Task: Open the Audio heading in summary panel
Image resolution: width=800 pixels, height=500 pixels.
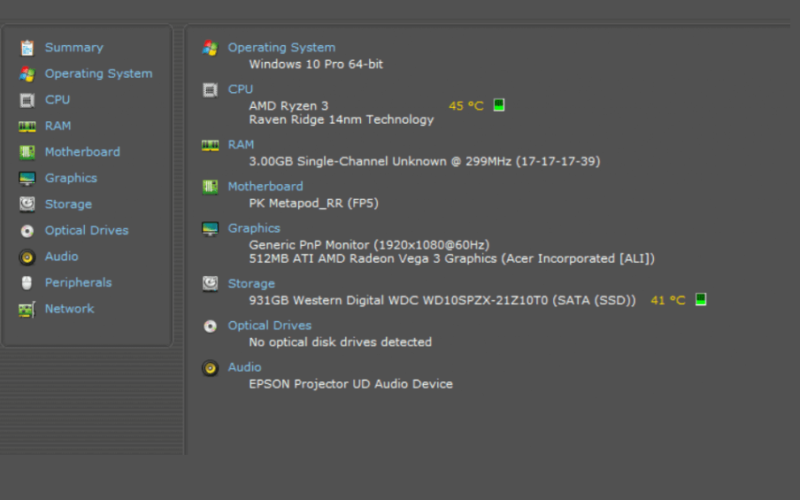Action: [x=244, y=367]
